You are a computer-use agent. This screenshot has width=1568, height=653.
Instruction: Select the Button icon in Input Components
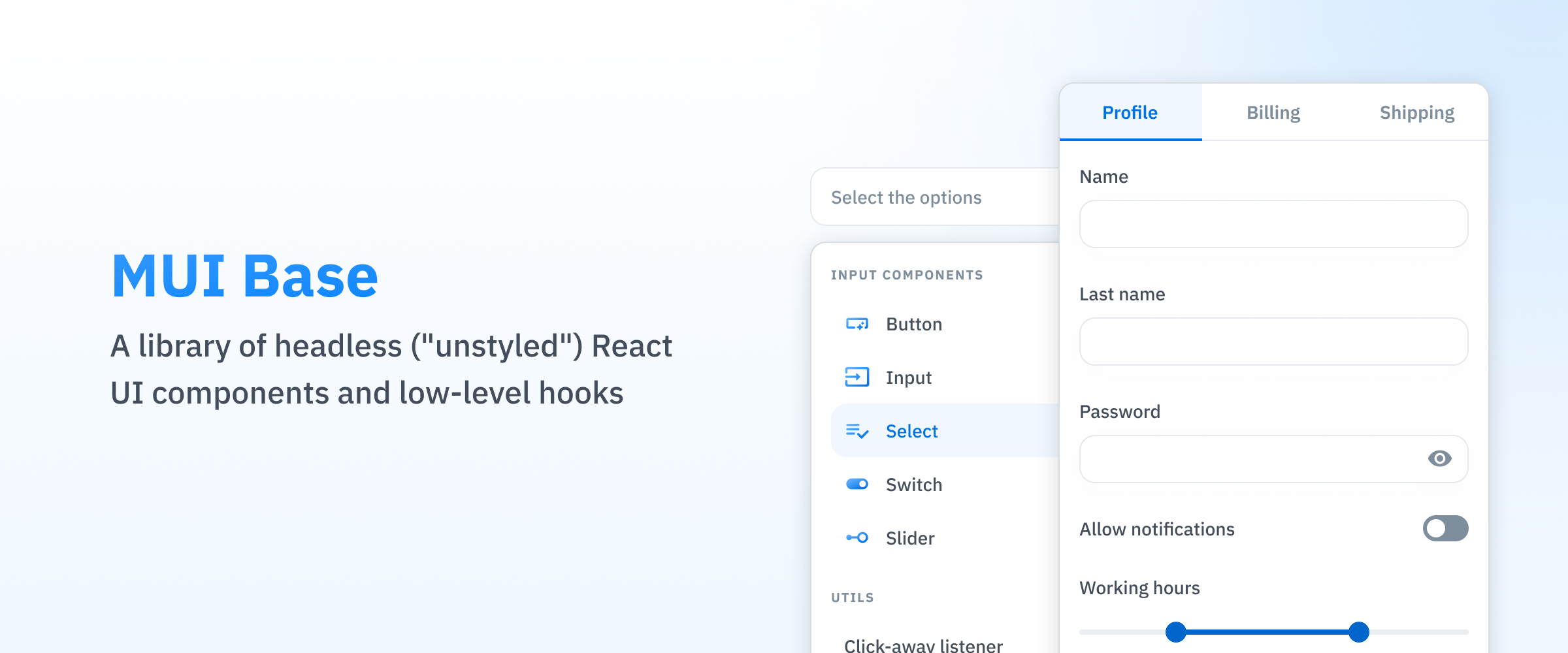point(857,324)
